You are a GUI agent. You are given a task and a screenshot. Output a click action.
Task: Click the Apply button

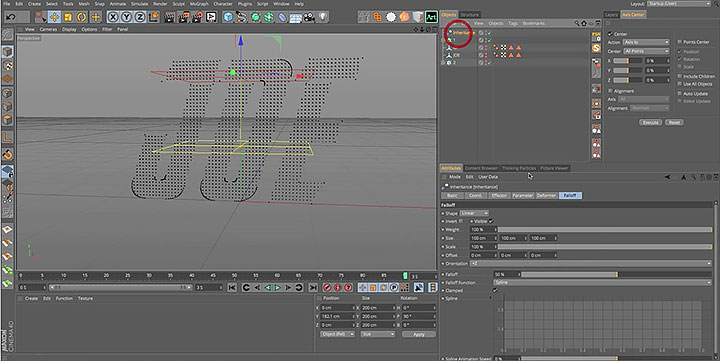click(x=419, y=334)
